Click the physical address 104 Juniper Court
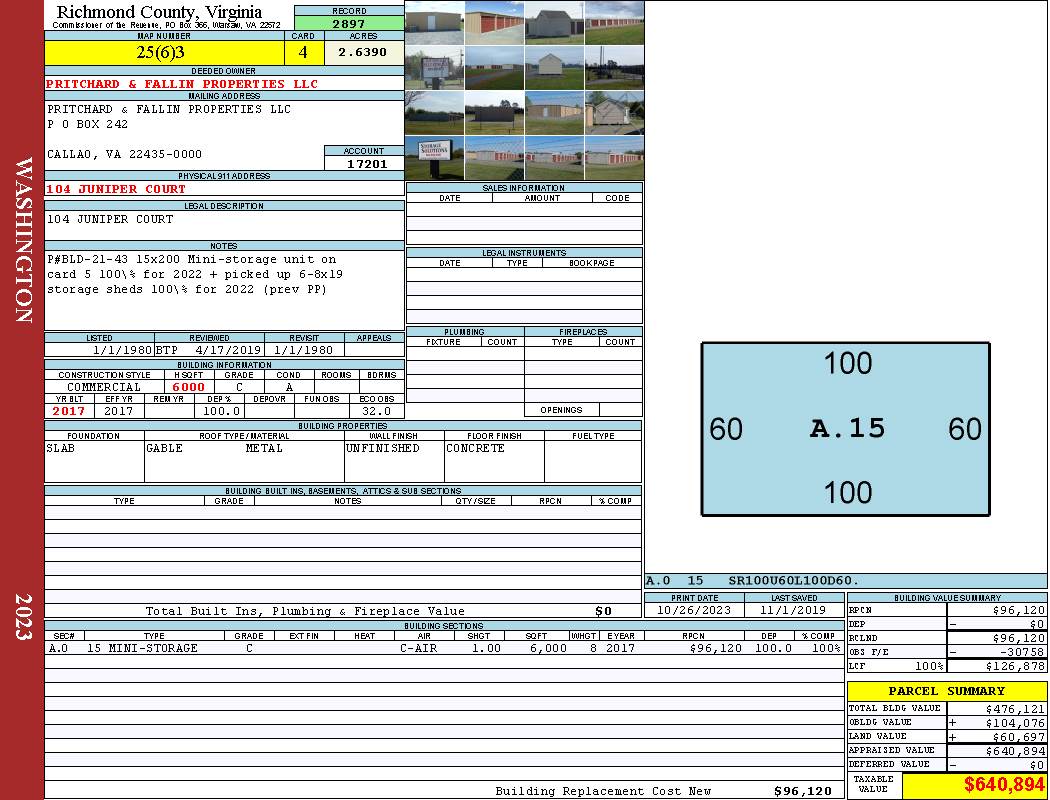Image resolution: width=1050 pixels, height=800 pixels. coord(116,189)
